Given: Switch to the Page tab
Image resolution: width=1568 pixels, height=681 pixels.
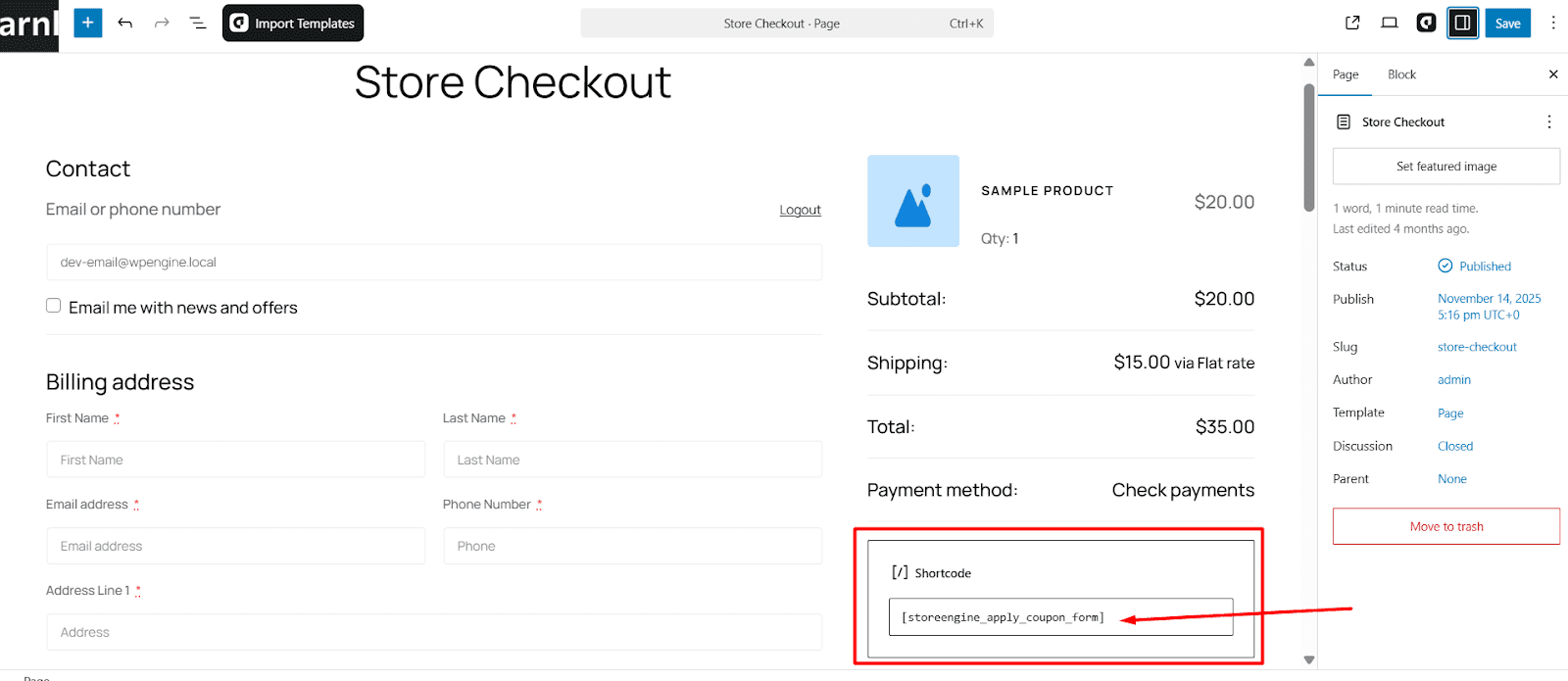Looking at the screenshot, I should point(1346,74).
